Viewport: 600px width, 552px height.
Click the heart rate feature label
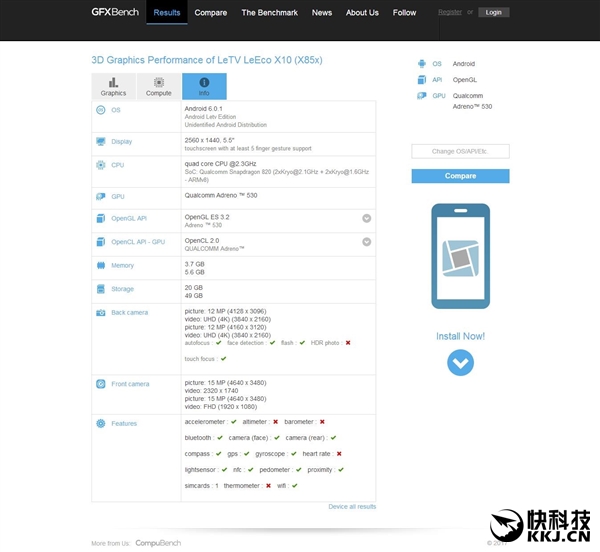click(x=316, y=454)
